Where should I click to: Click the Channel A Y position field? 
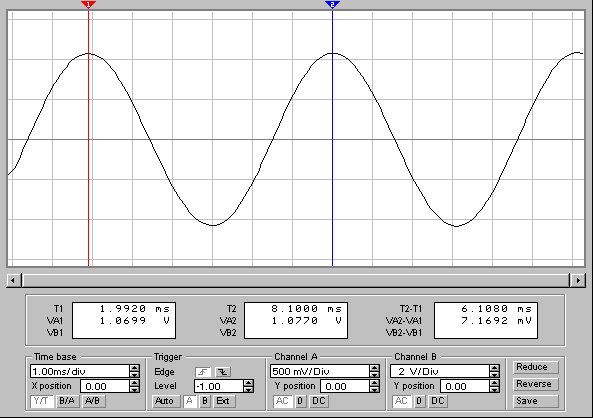345,386
